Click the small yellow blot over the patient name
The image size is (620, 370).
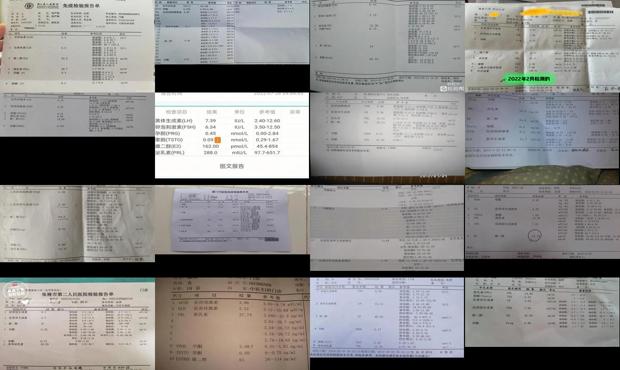493,14
